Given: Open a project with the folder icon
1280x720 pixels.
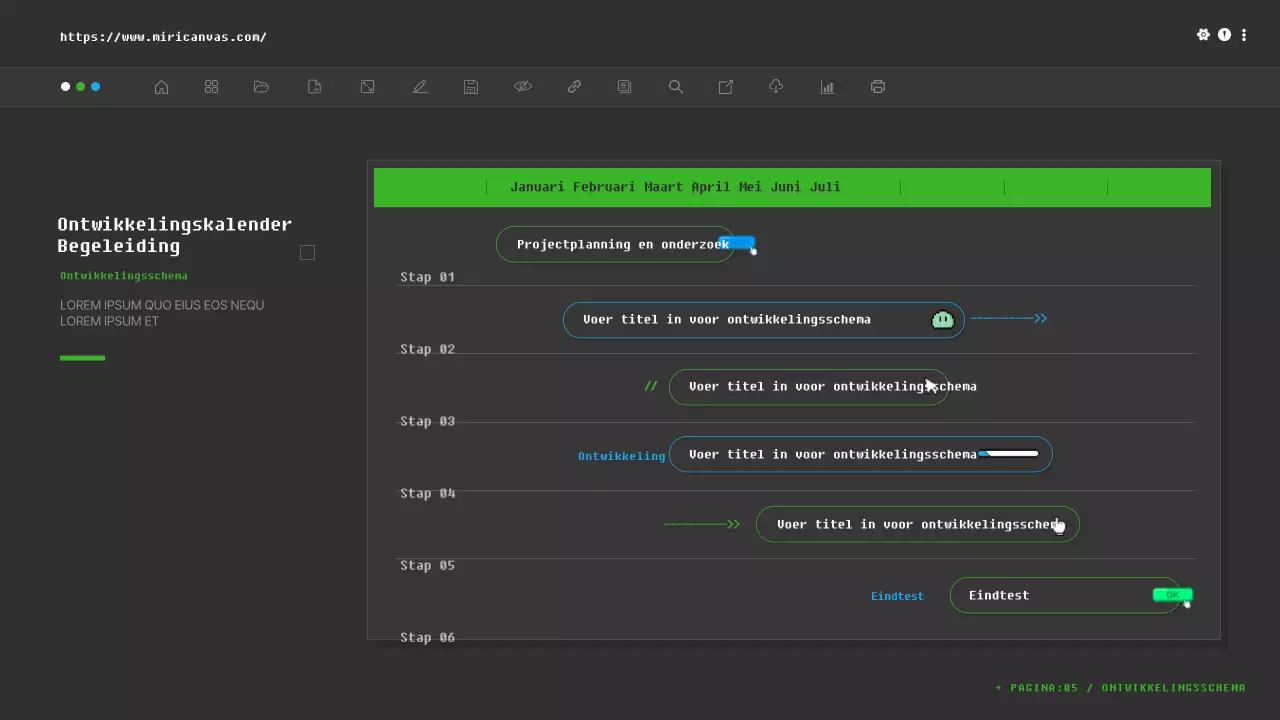Looking at the screenshot, I should 261,86.
